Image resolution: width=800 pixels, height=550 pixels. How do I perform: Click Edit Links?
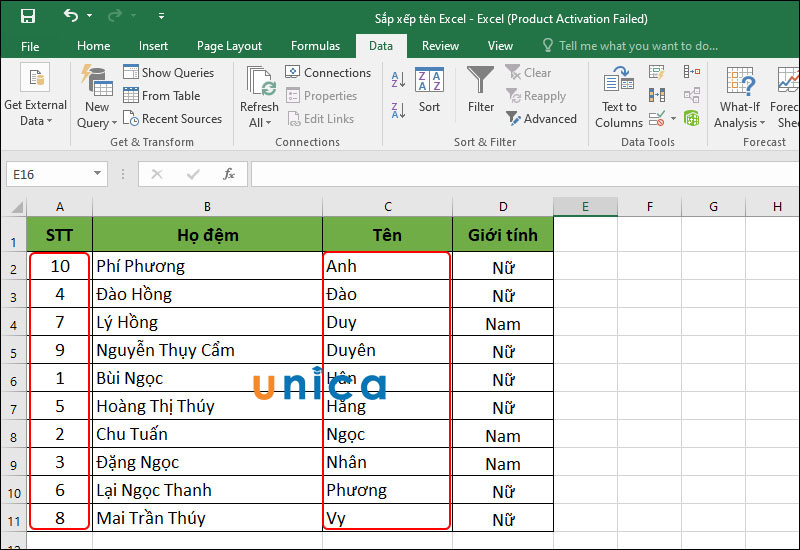coord(320,119)
